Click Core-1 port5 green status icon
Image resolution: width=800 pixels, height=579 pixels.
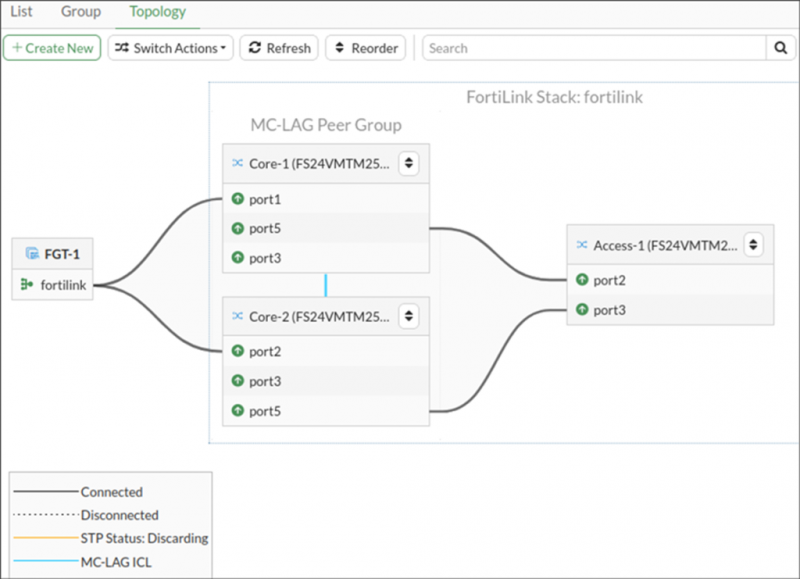coord(238,228)
